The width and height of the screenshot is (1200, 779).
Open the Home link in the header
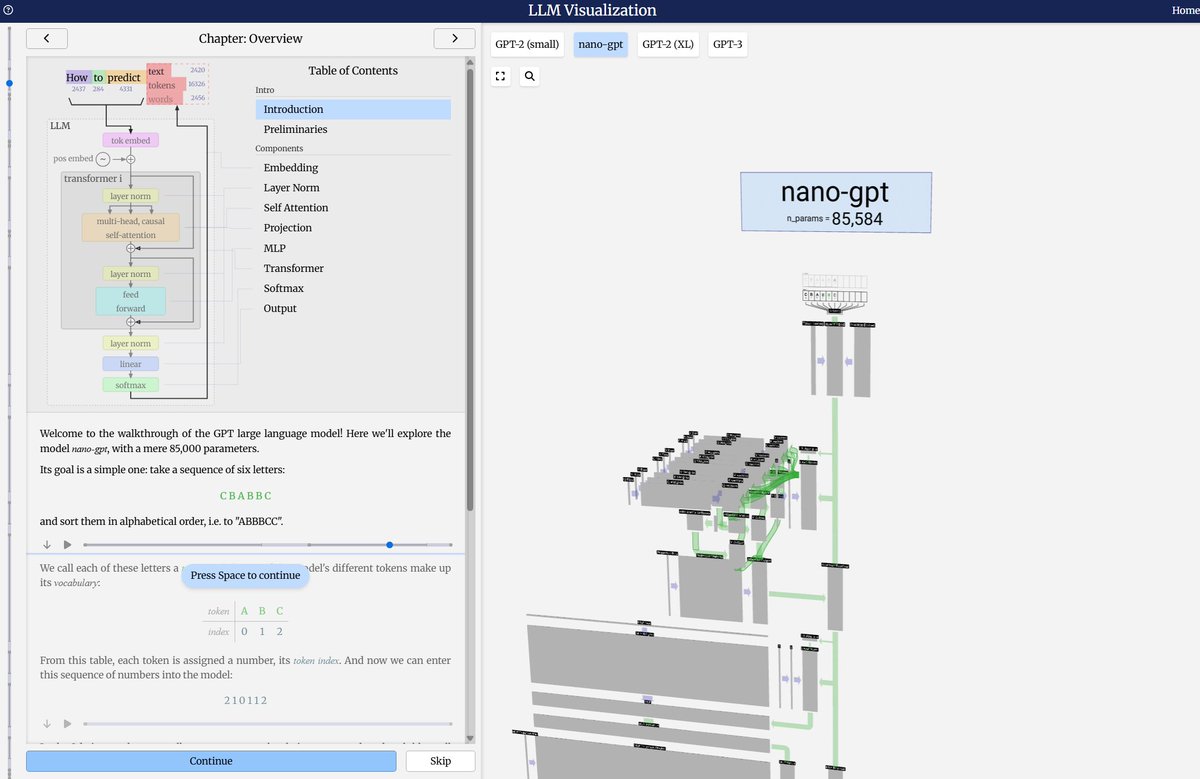click(x=1185, y=10)
